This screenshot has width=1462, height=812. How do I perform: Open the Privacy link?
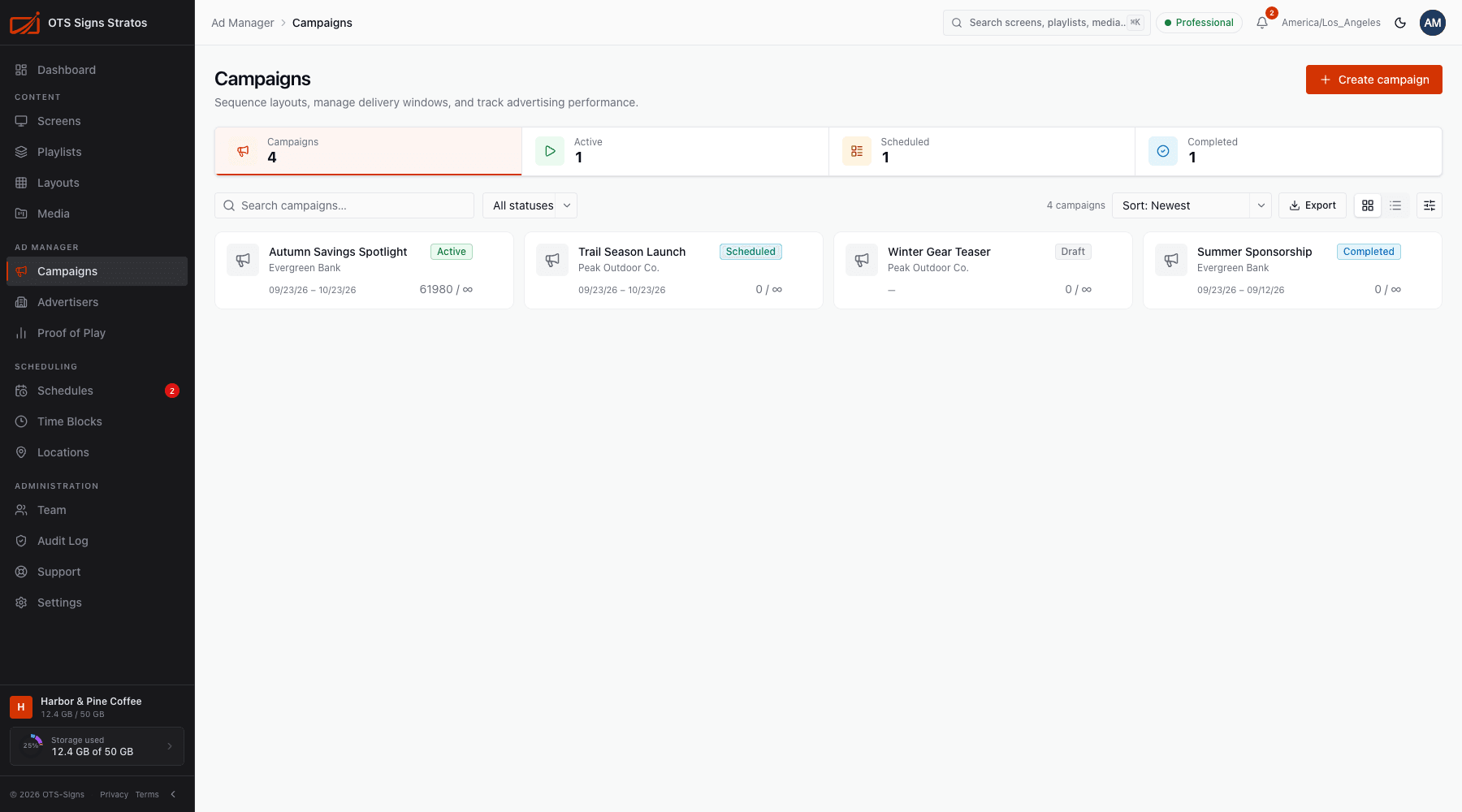coord(114,794)
